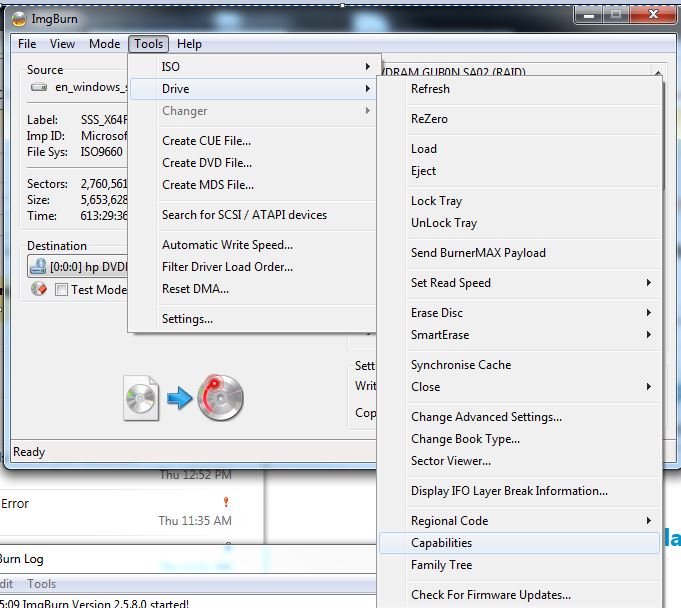Select Family Tree

click(x=520, y=565)
